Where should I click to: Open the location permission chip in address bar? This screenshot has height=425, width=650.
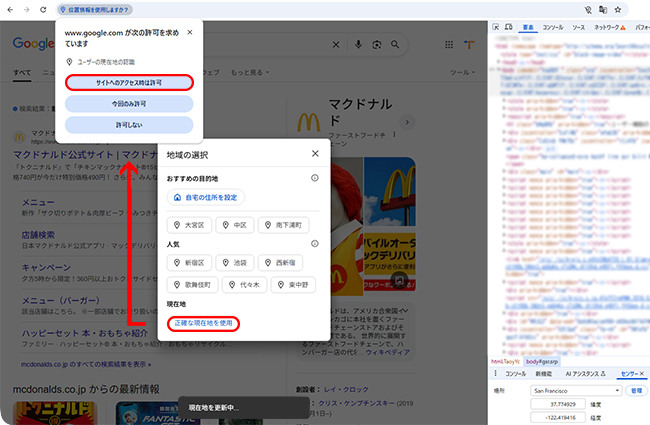pyautogui.click(x=95, y=10)
